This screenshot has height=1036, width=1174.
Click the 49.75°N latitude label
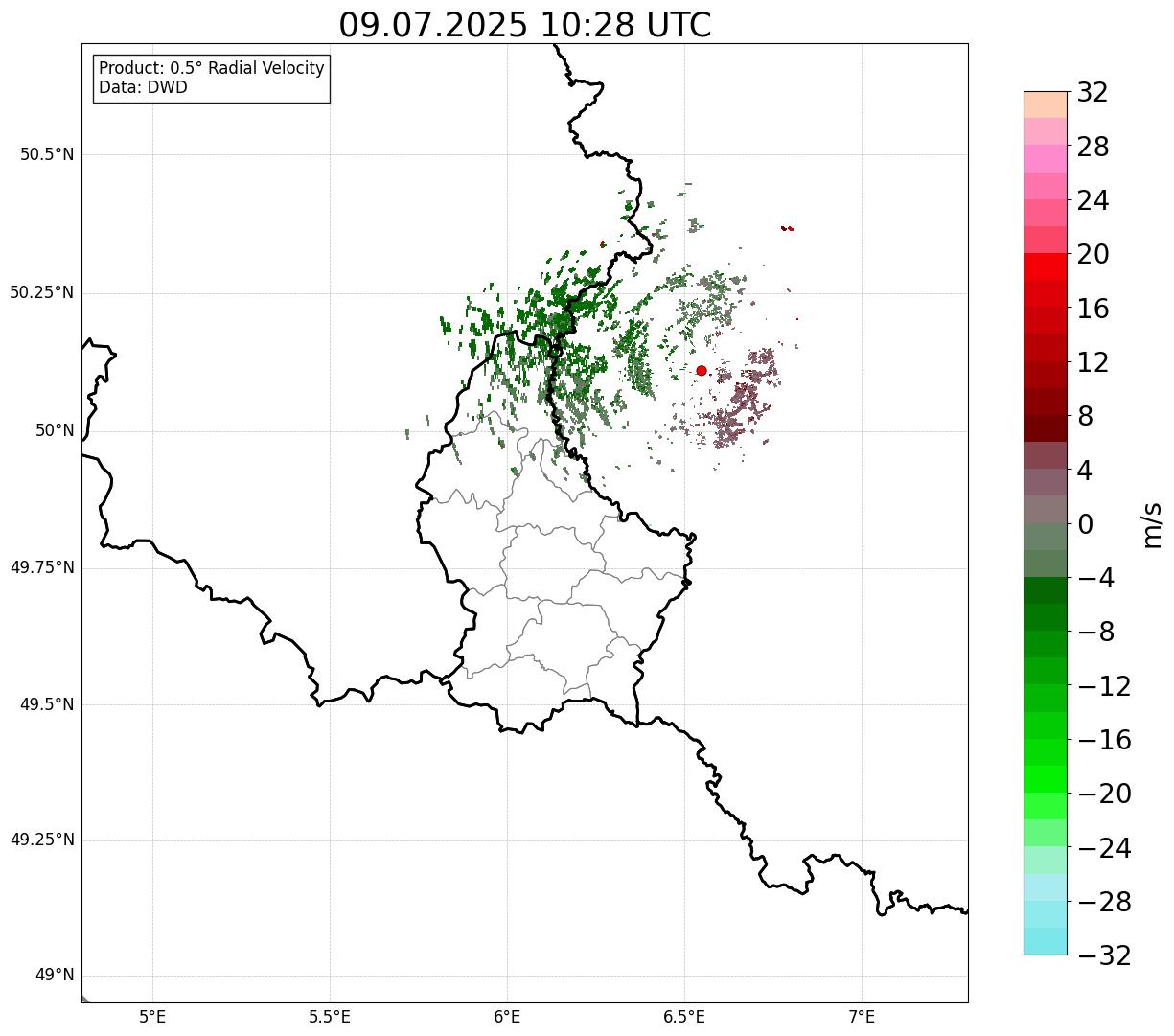42,567
